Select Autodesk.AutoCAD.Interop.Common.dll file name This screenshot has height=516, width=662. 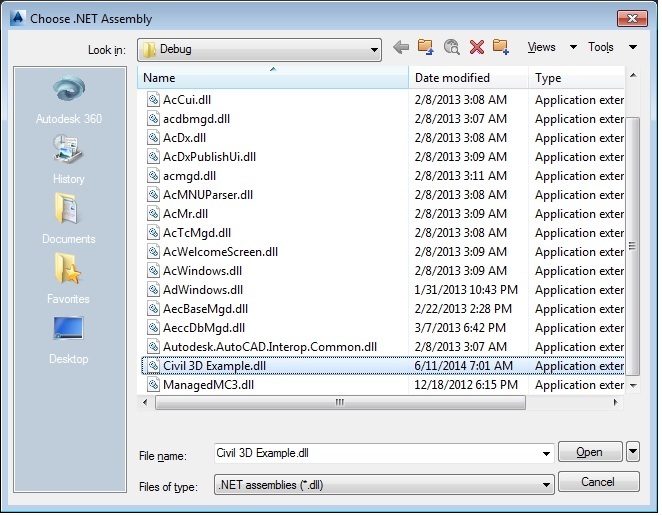(x=270, y=347)
